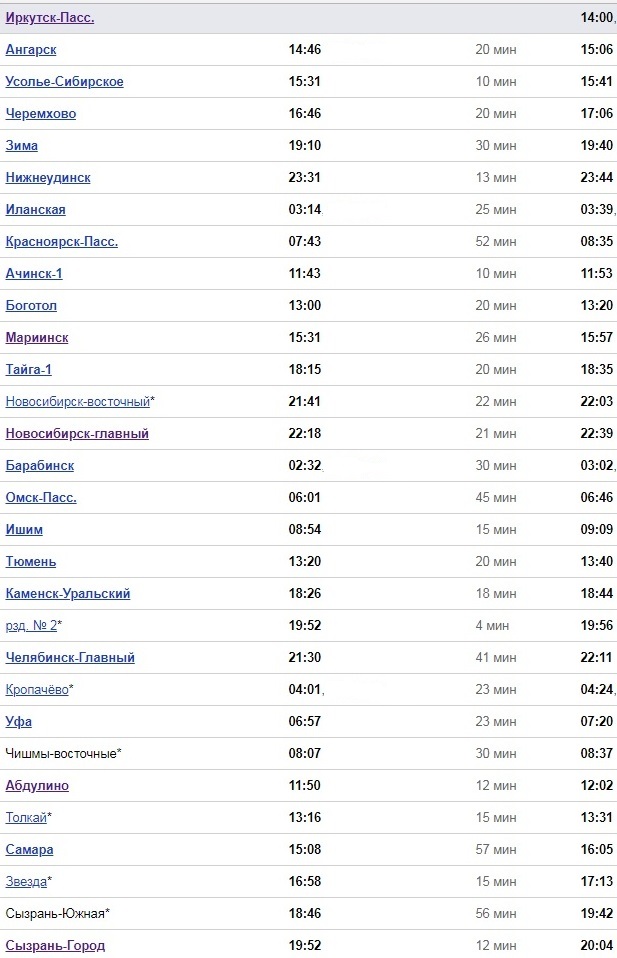Open Усолье-Сибирское station page
The height and width of the screenshot is (958, 617).
click(64, 82)
